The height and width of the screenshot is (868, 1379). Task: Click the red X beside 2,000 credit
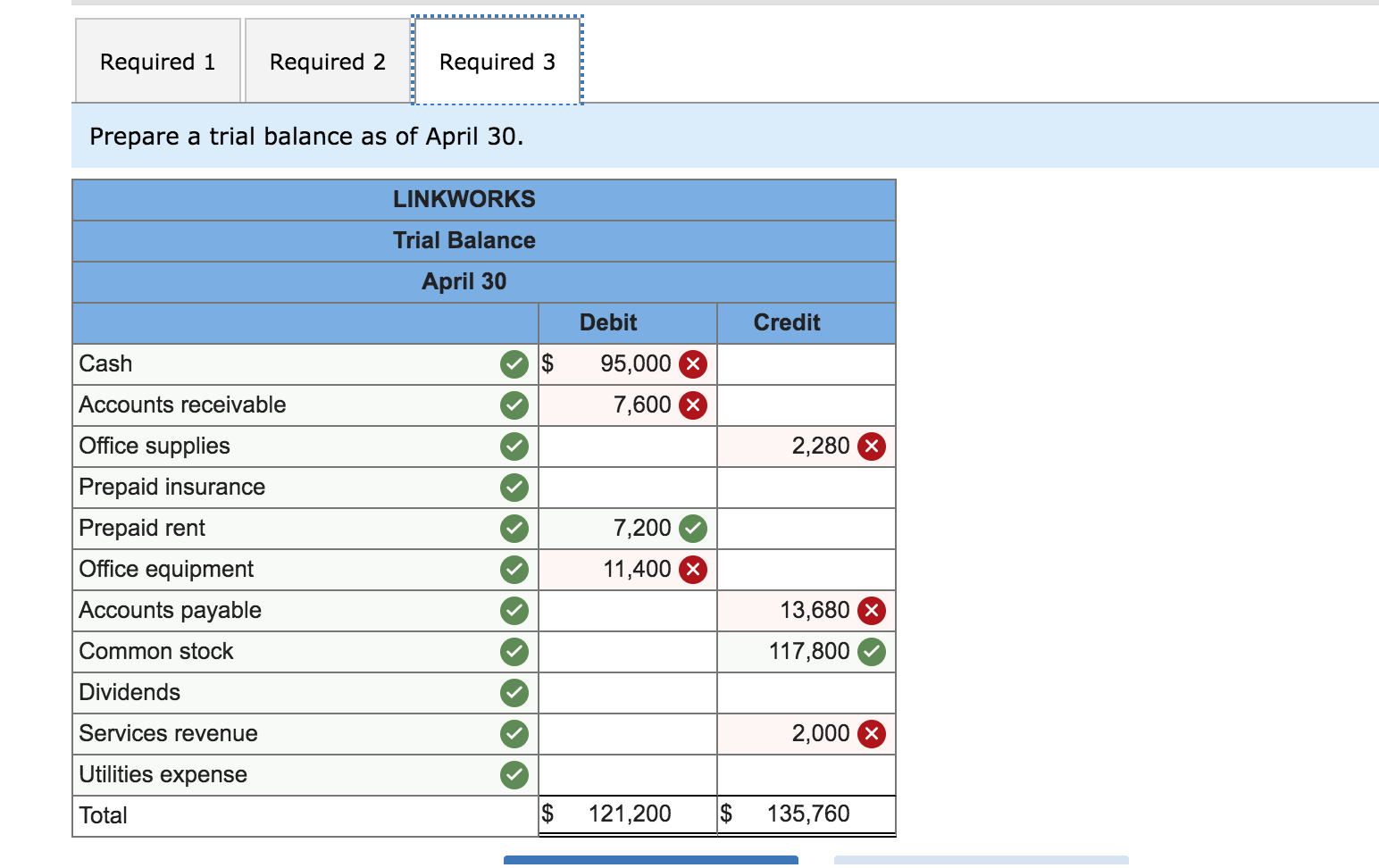(872, 734)
